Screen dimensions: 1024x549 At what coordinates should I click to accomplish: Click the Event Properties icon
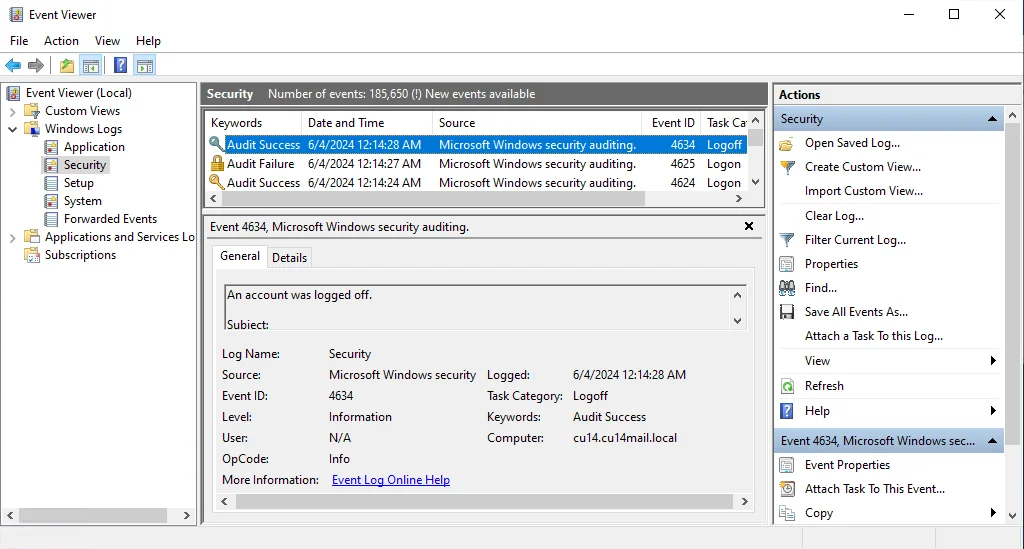pyautogui.click(x=787, y=465)
